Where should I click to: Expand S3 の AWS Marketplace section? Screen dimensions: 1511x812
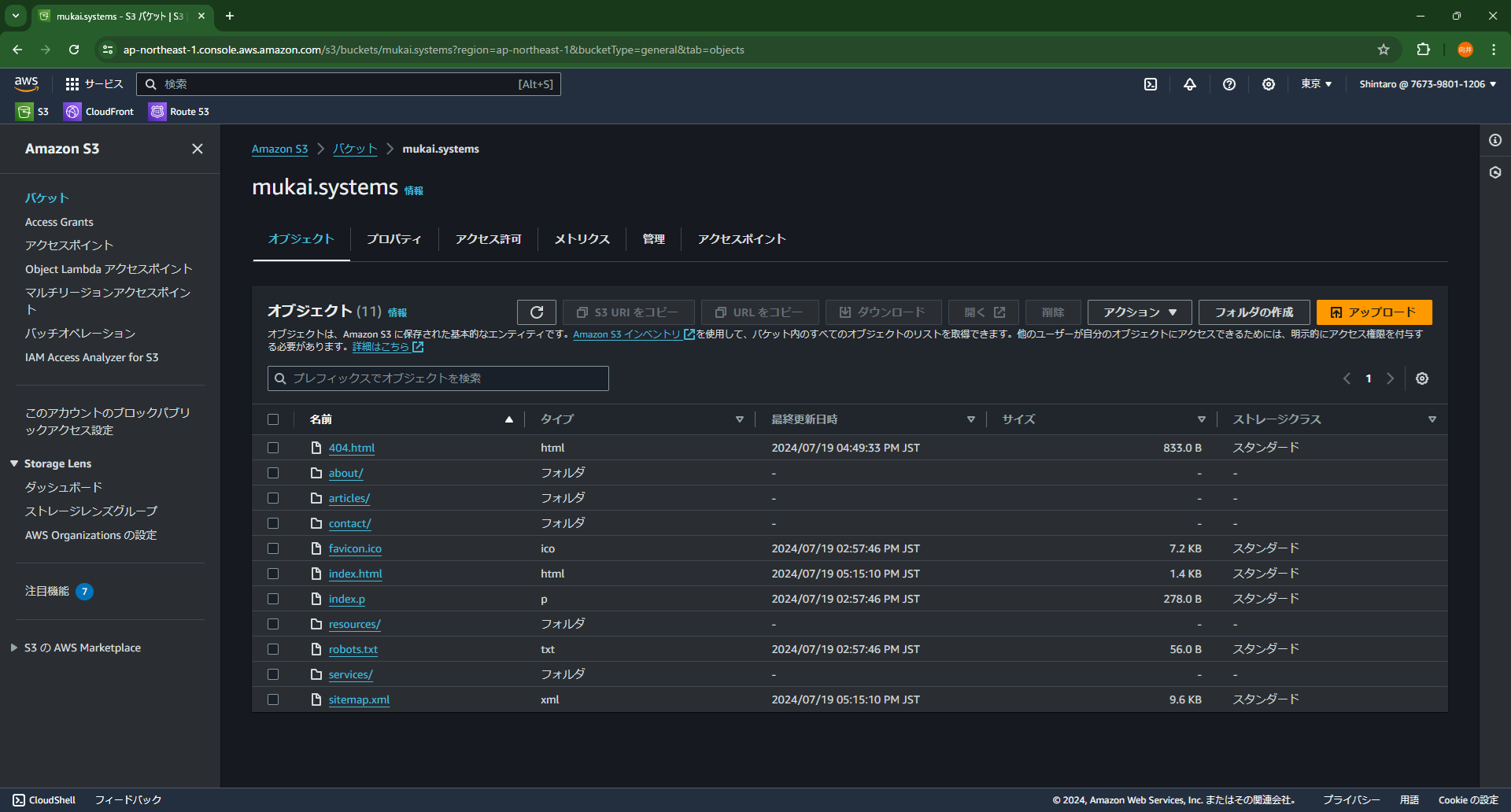pyautogui.click(x=14, y=648)
